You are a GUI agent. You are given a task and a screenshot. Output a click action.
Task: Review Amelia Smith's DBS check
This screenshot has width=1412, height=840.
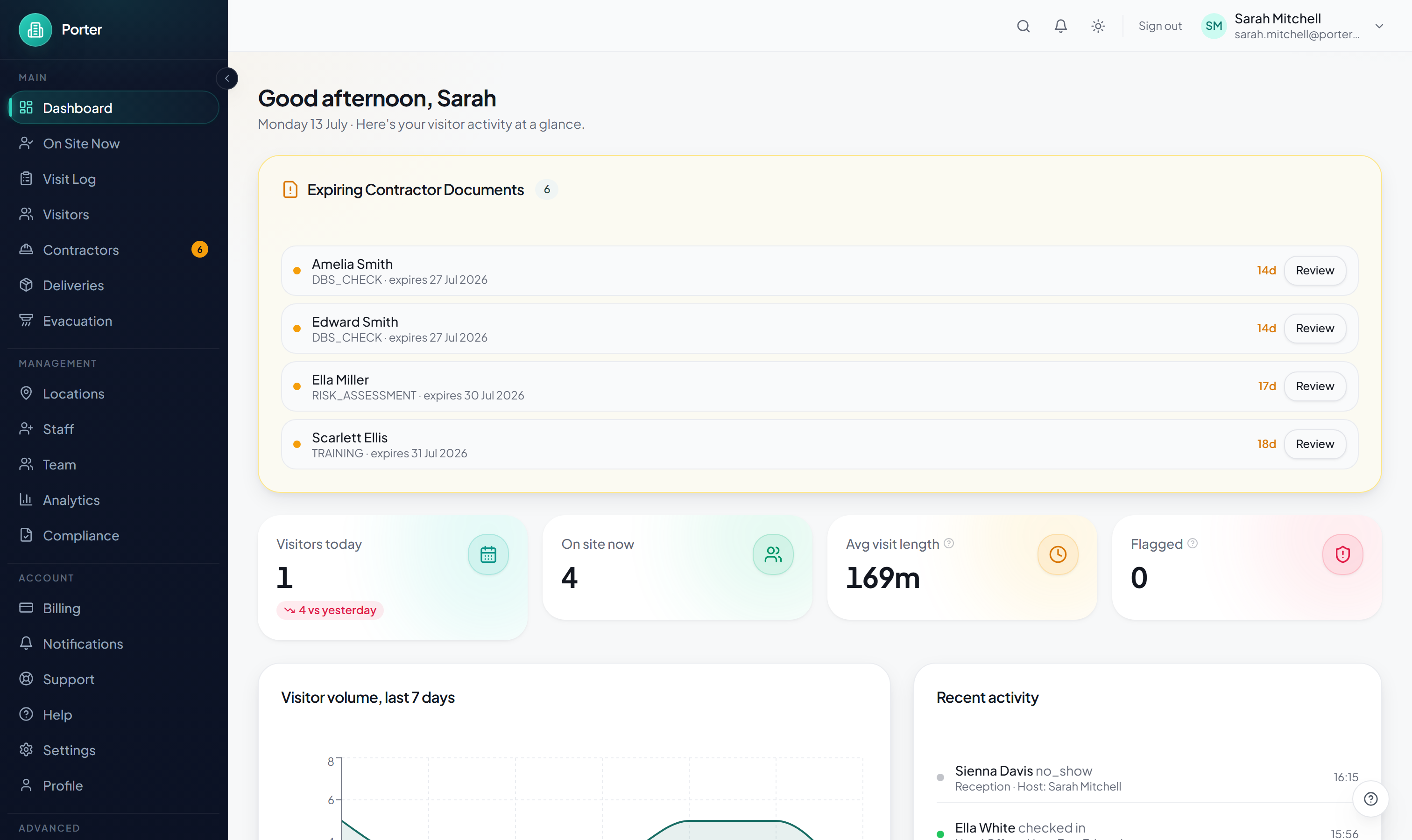click(x=1314, y=271)
